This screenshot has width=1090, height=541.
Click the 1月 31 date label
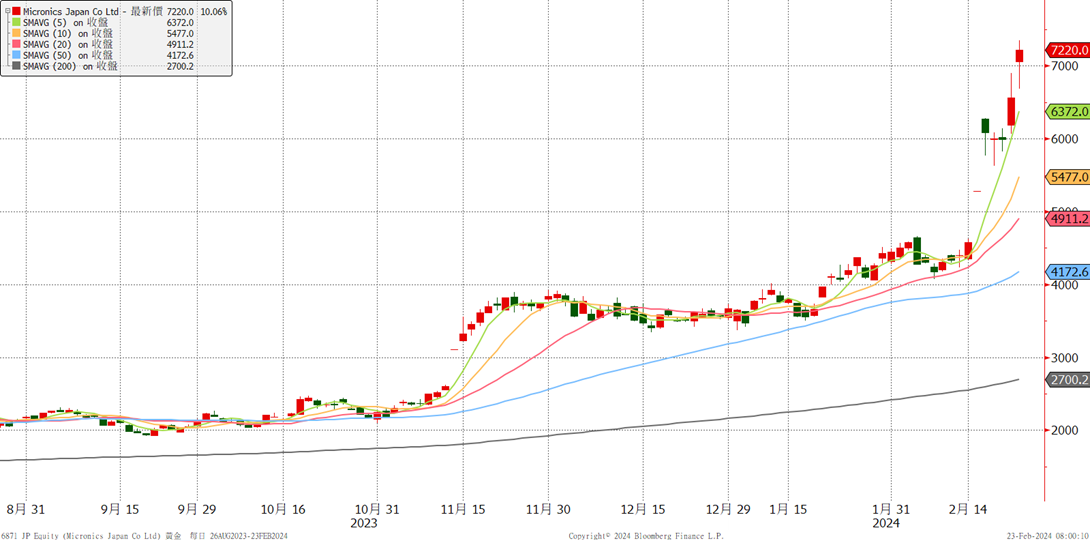click(893, 510)
